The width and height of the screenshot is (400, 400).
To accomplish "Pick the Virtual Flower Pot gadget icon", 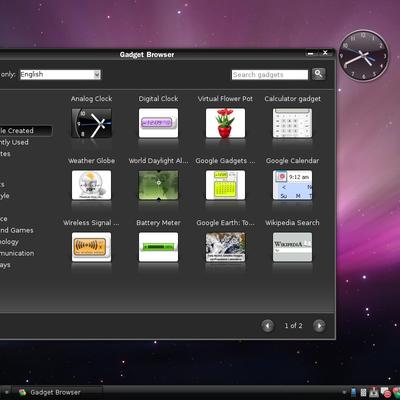I will (x=225, y=123).
